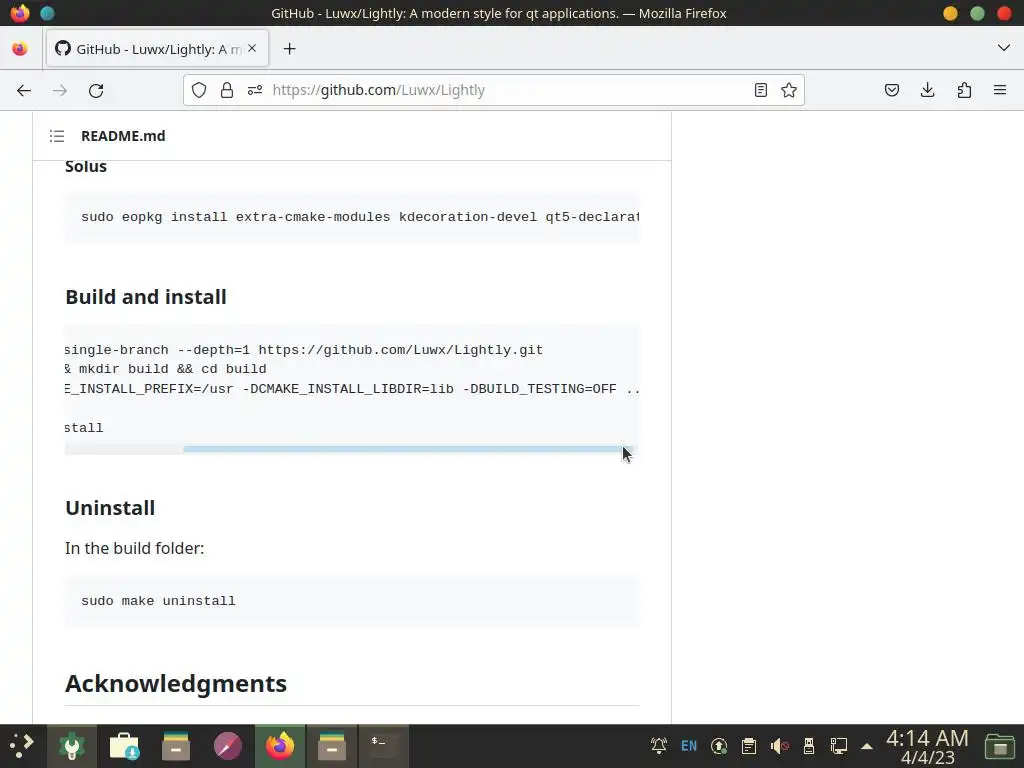This screenshot has height=768, width=1024.
Task: Reload the current GitHub page
Action: [96, 90]
